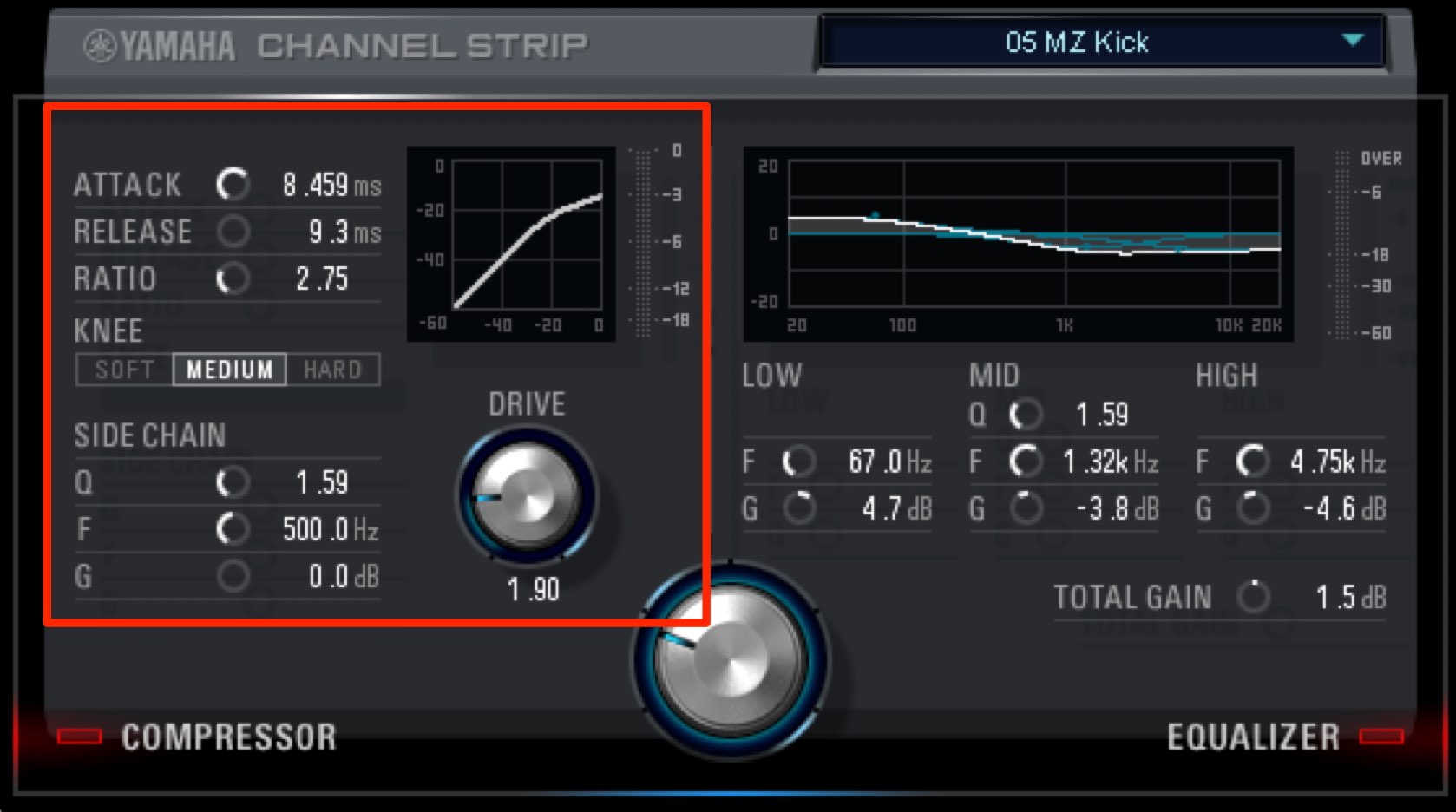Image resolution: width=1456 pixels, height=812 pixels.
Task: Click the mid frequency value 1.32k Hz
Action: (1111, 462)
